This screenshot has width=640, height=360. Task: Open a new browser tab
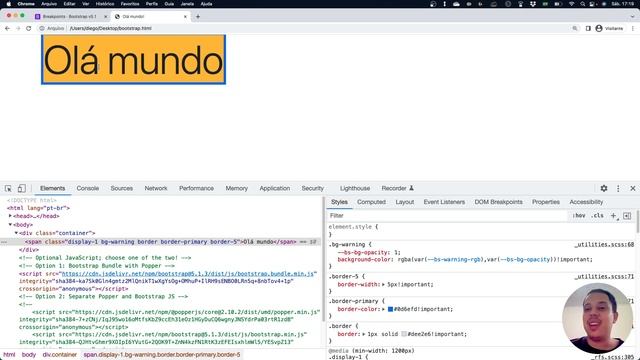coord(198,17)
